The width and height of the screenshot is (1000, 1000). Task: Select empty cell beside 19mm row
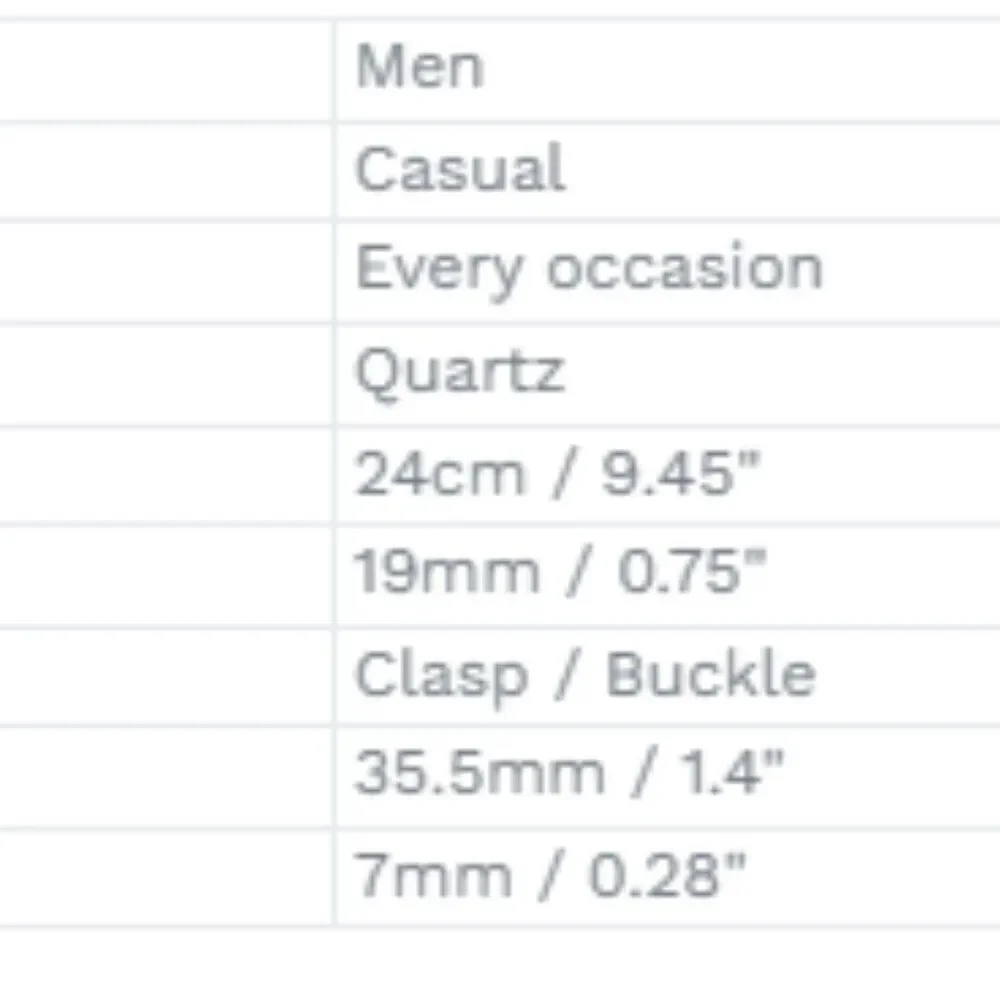tap(166, 577)
